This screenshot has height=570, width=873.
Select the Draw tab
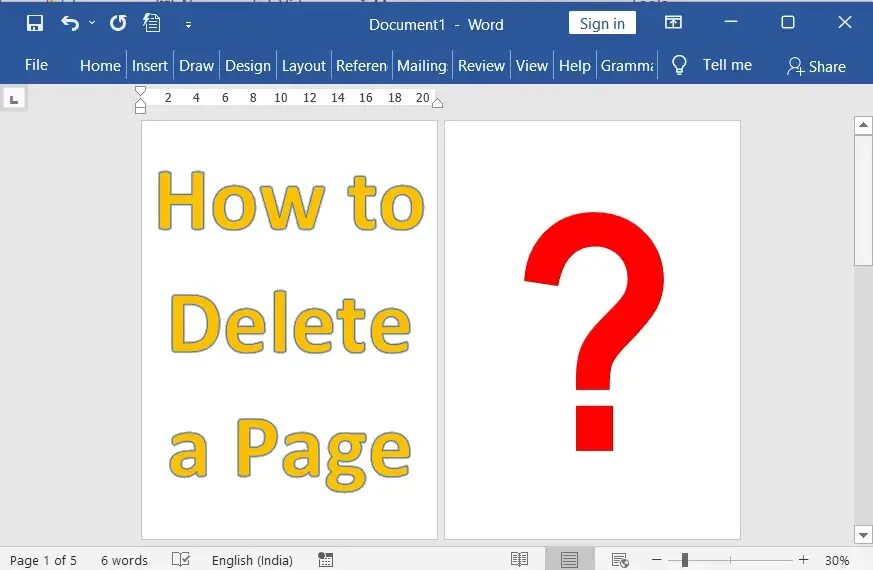tap(197, 66)
